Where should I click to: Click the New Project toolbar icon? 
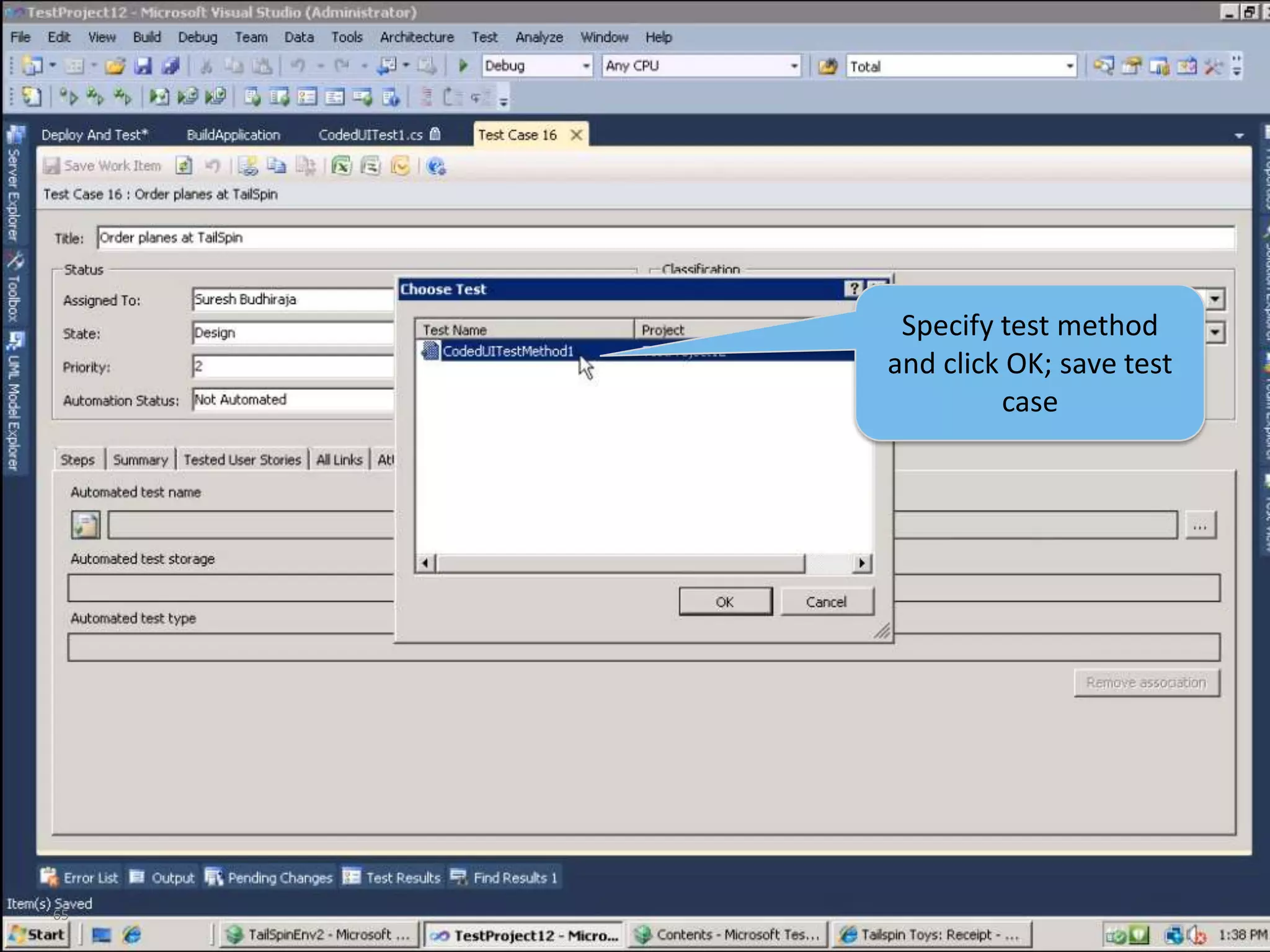pos(32,66)
